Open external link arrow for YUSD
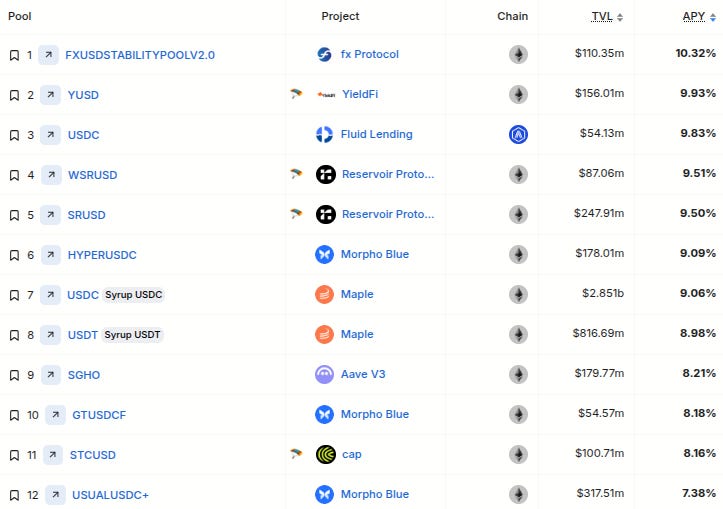This screenshot has height=509, width=723. tap(50, 95)
